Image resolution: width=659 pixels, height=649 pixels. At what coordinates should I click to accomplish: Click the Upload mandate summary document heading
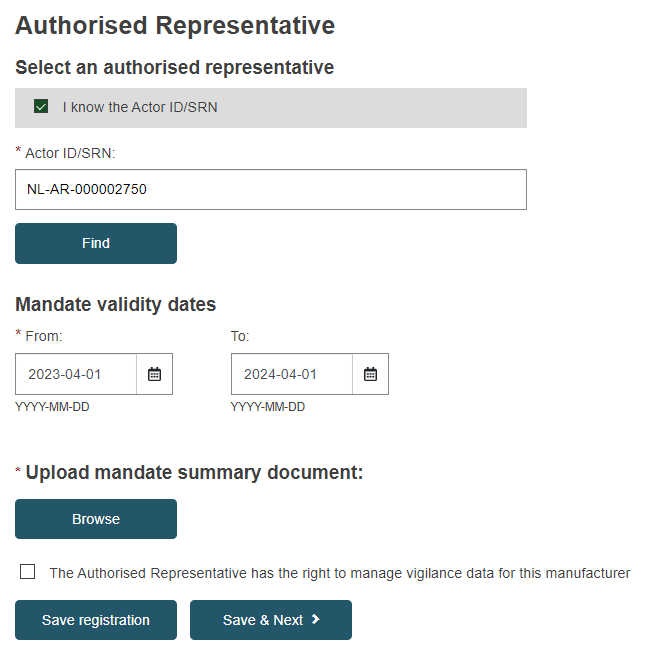tap(194, 472)
